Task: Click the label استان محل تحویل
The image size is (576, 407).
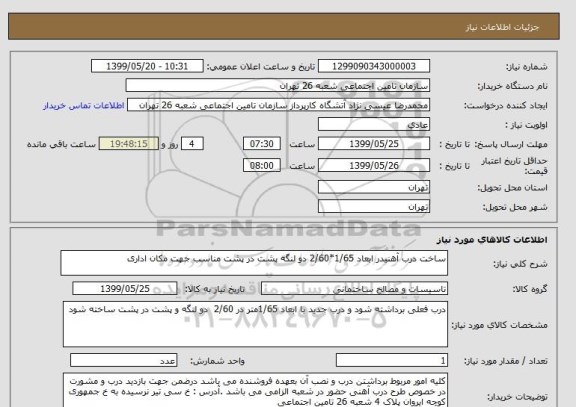Action: (512, 188)
